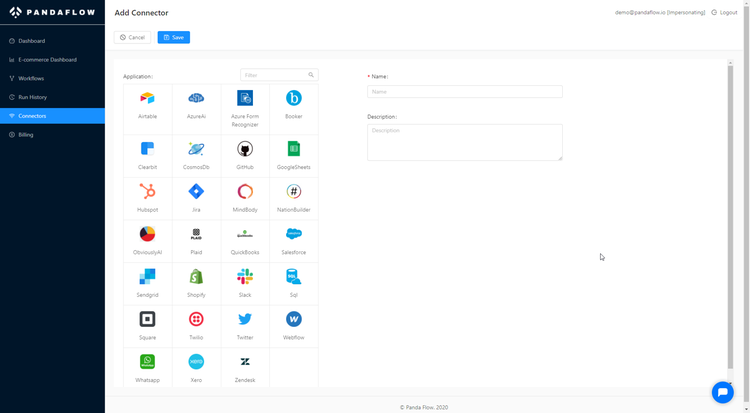
Task: Cancel adding the connector
Action: pyautogui.click(x=132, y=37)
